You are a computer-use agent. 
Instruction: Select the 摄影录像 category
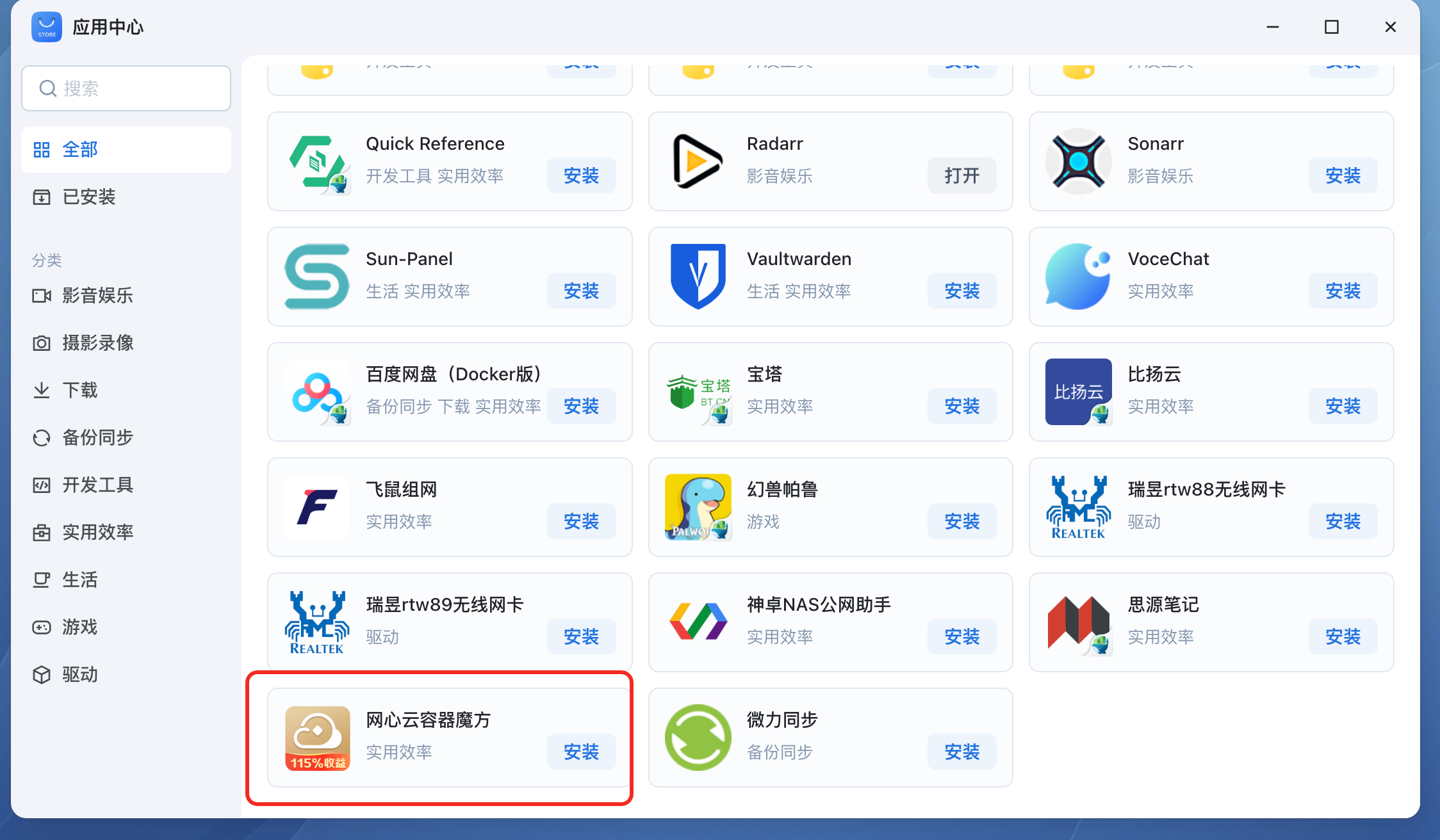coord(126,343)
